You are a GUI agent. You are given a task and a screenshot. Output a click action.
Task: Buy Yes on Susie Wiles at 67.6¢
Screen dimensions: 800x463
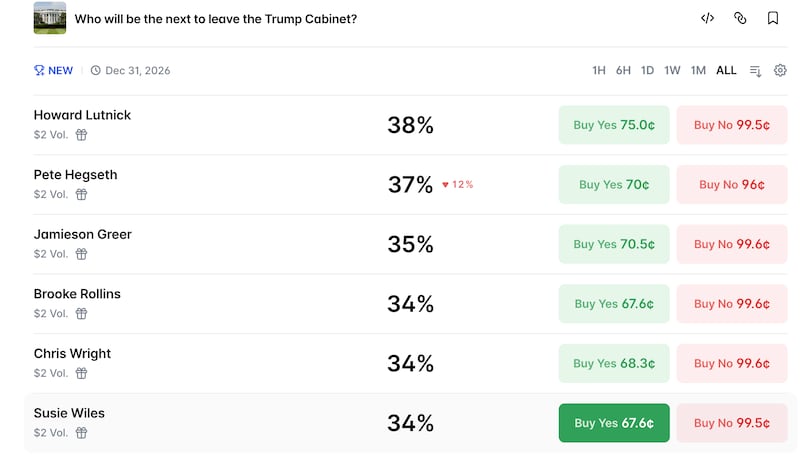(x=614, y=423)
